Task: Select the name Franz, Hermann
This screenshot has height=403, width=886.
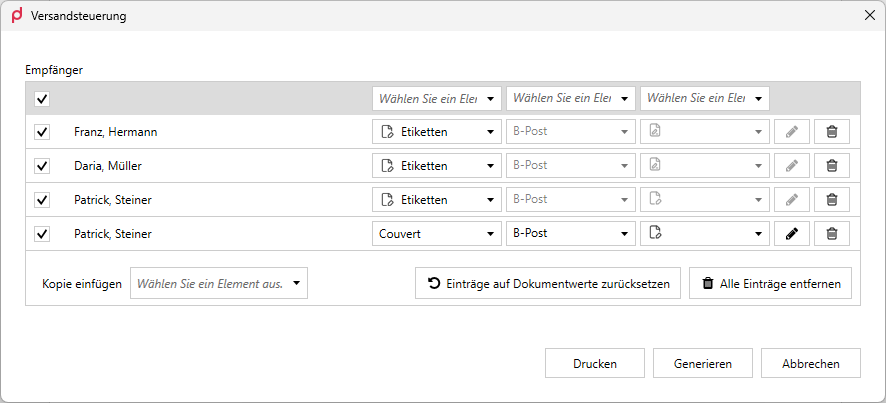Action: click(x=115, y=132)
